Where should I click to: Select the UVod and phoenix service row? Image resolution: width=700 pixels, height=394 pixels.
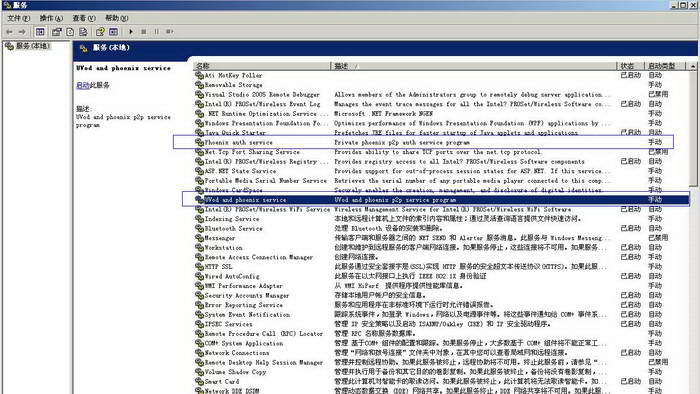coord(442,200)
